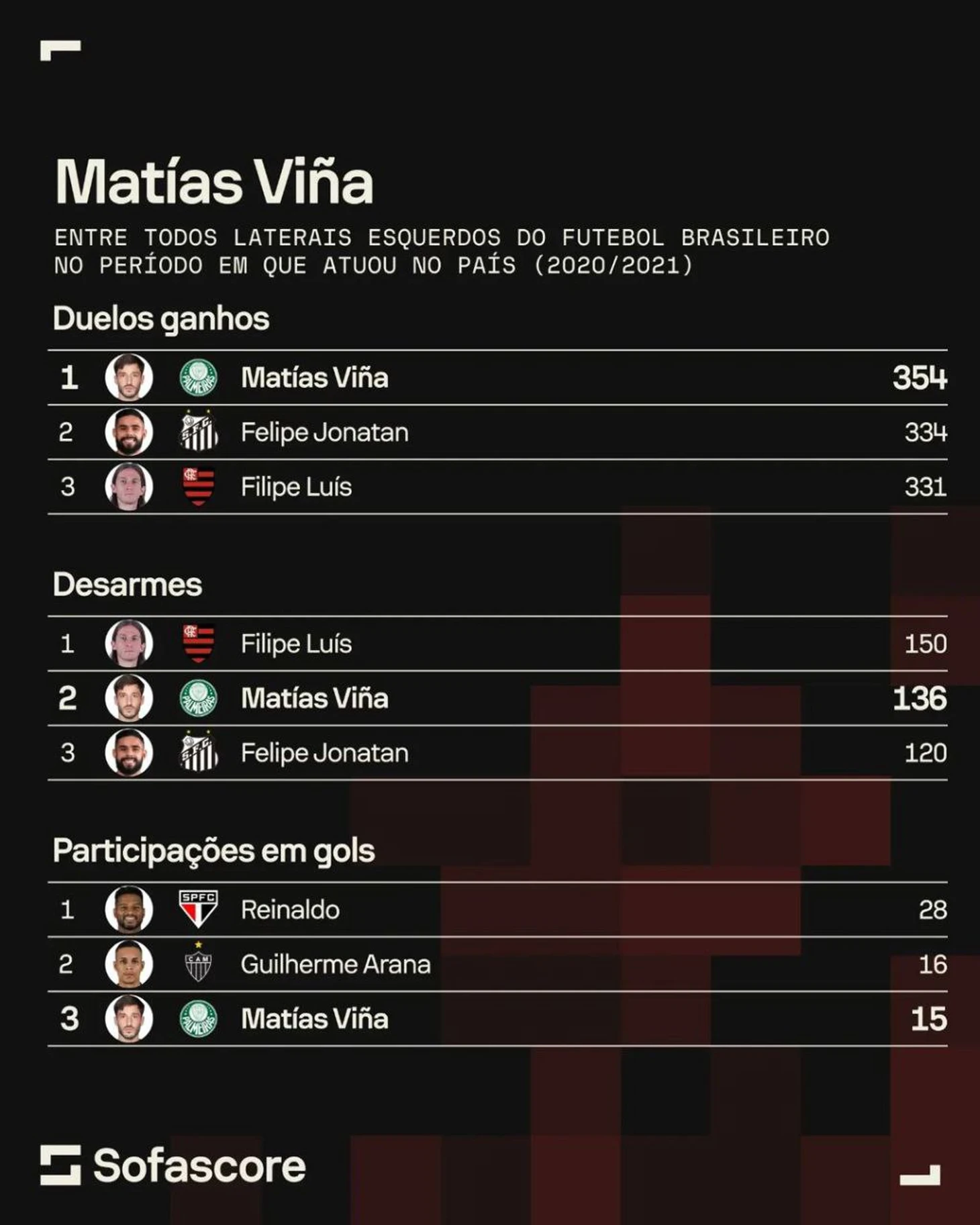Click São Paulo SPFC crest next to Reinaldo
The width and height of the screenshot is (980, 1225).
199,909
